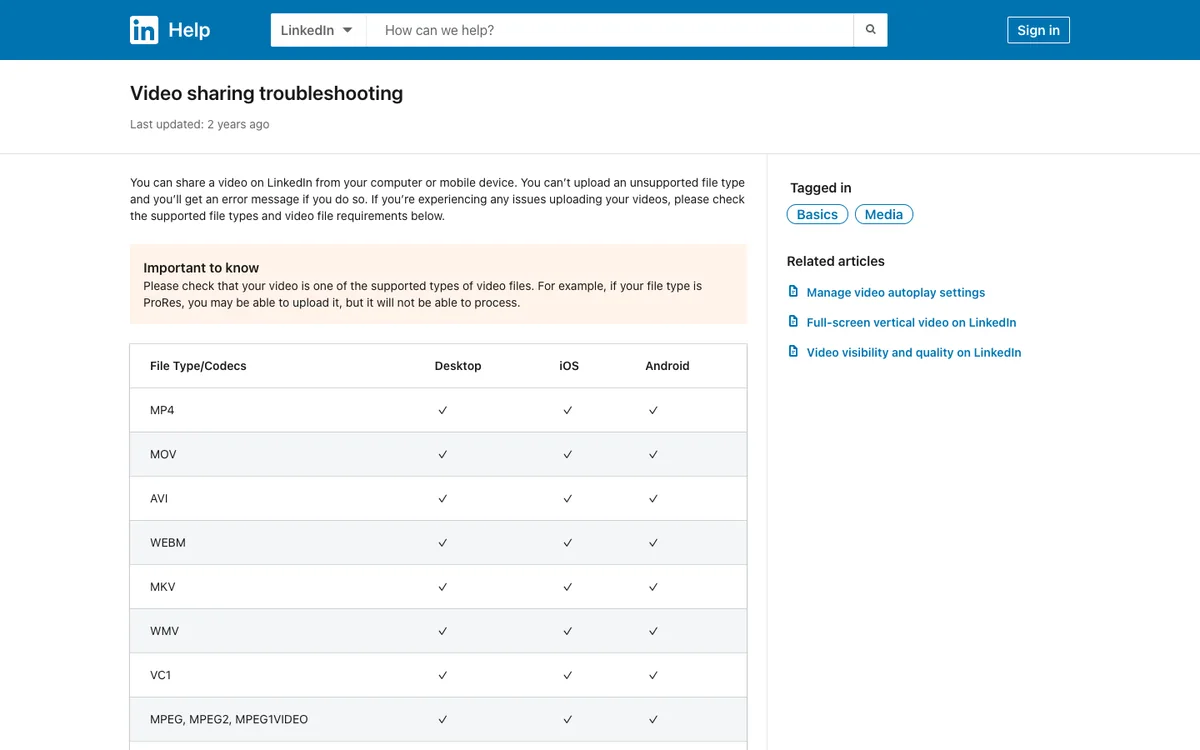The width and height of the screenshot is (1200, 750).
Task: Click the search magnifier icon
Action: (x=870, y=30)
